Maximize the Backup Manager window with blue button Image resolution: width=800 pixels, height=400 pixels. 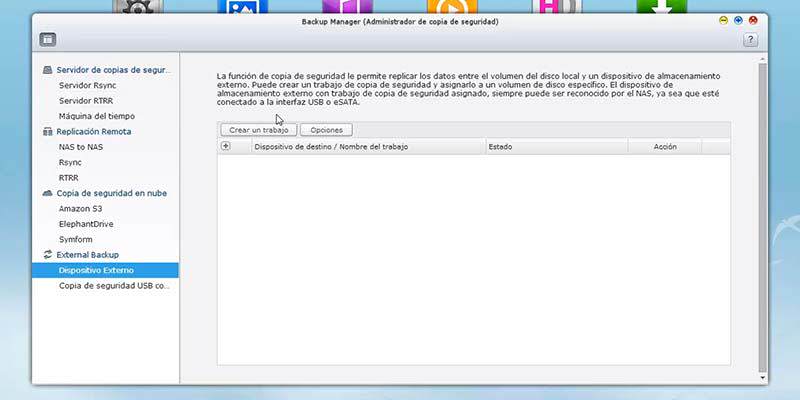738,21
